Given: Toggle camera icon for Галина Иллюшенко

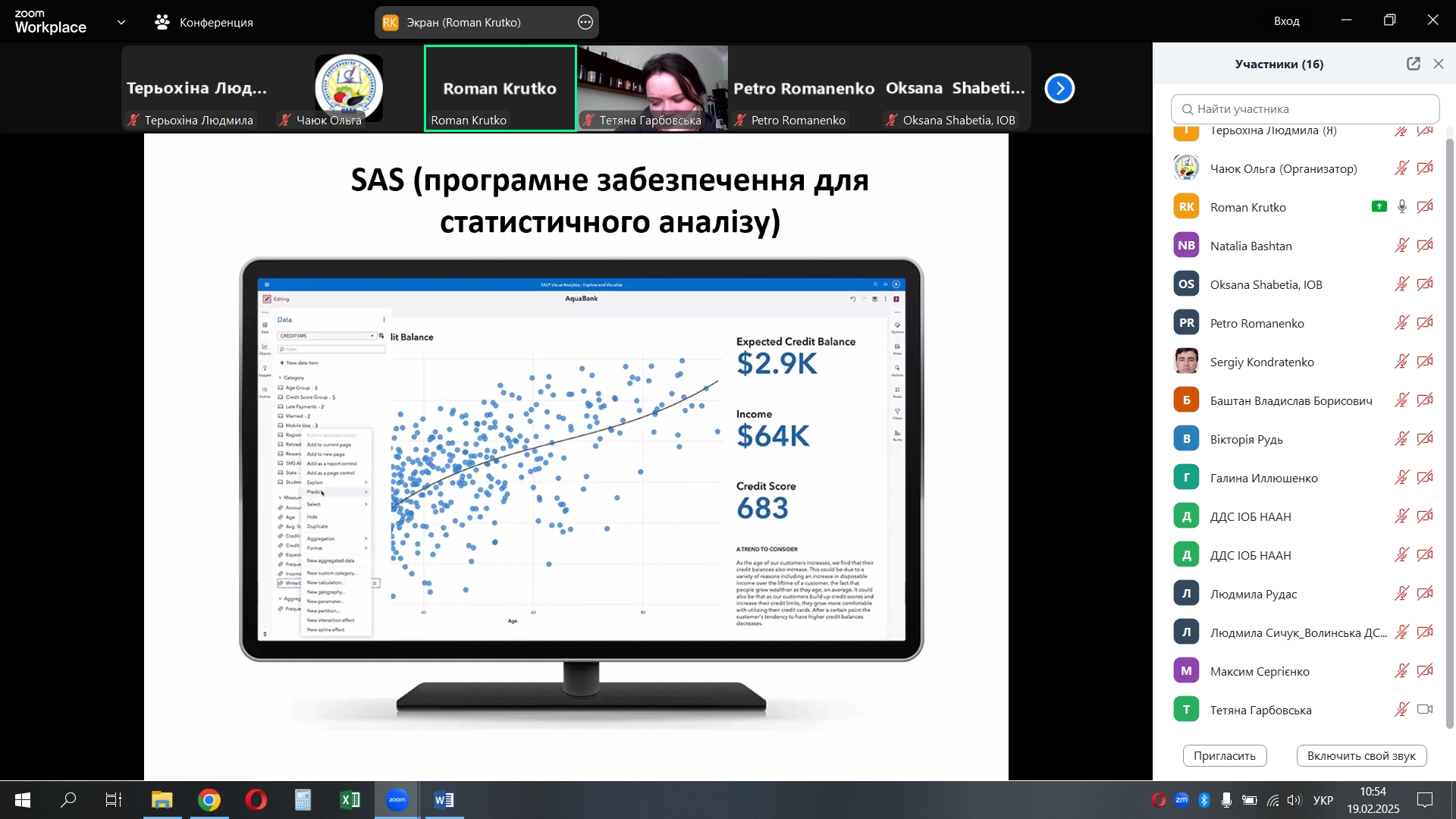Looking at the screenshot, I should (1426, 478).
